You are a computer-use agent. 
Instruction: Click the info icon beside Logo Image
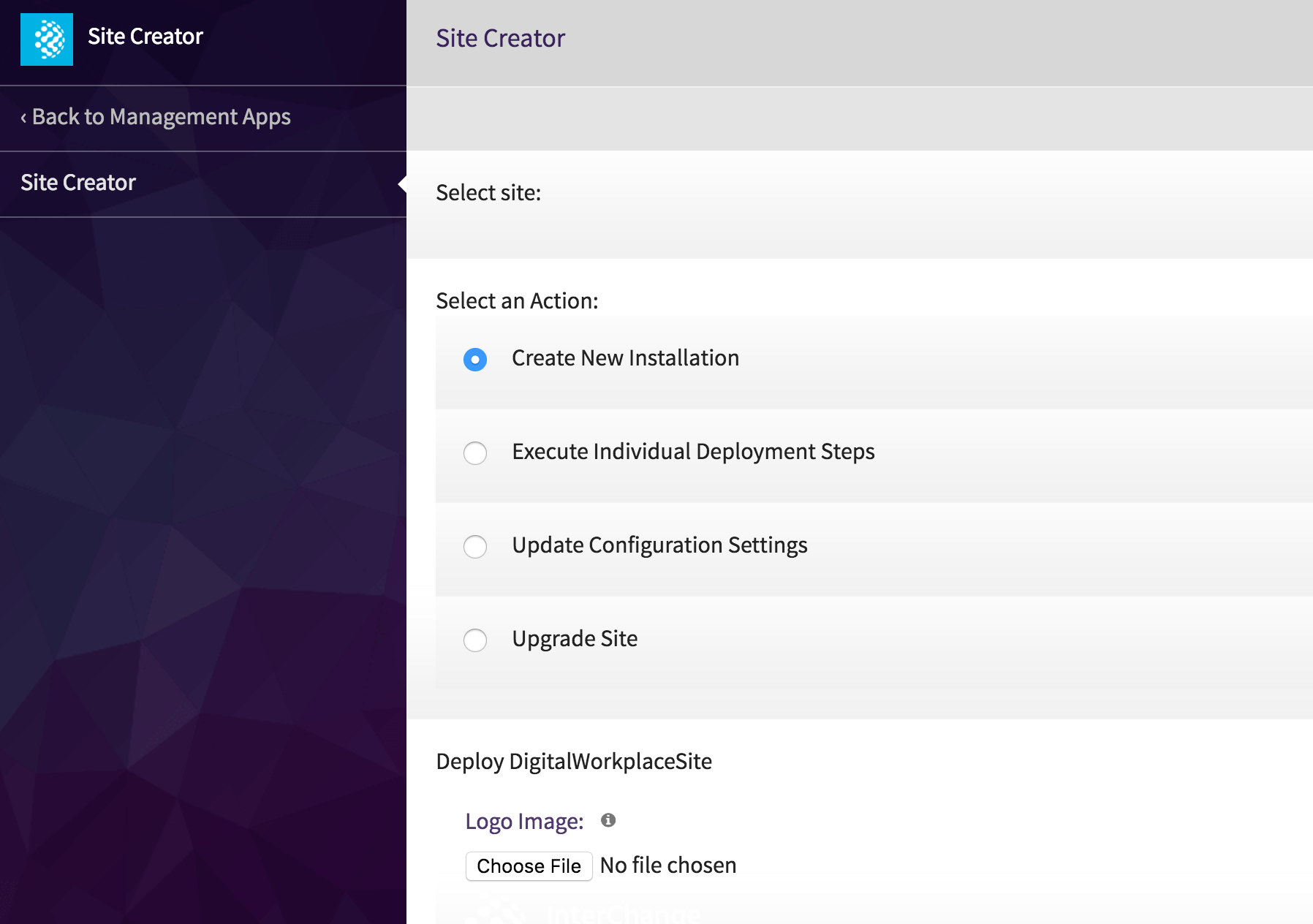[x=608, y=821]
